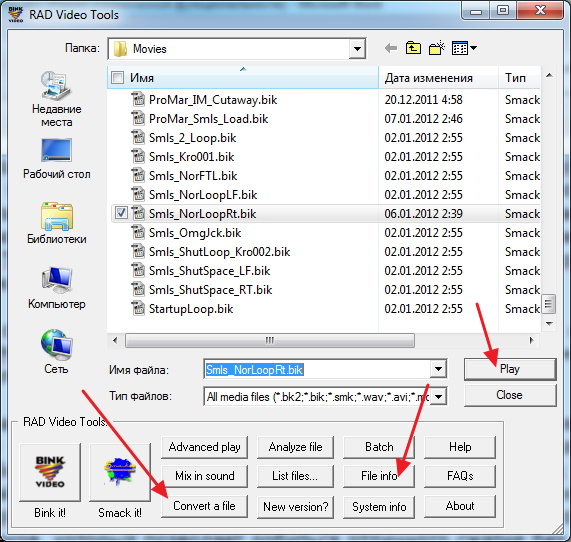The image size is (571, 542).
Task: Open Рабочий стол sidebar location
Action: [56, 158]
